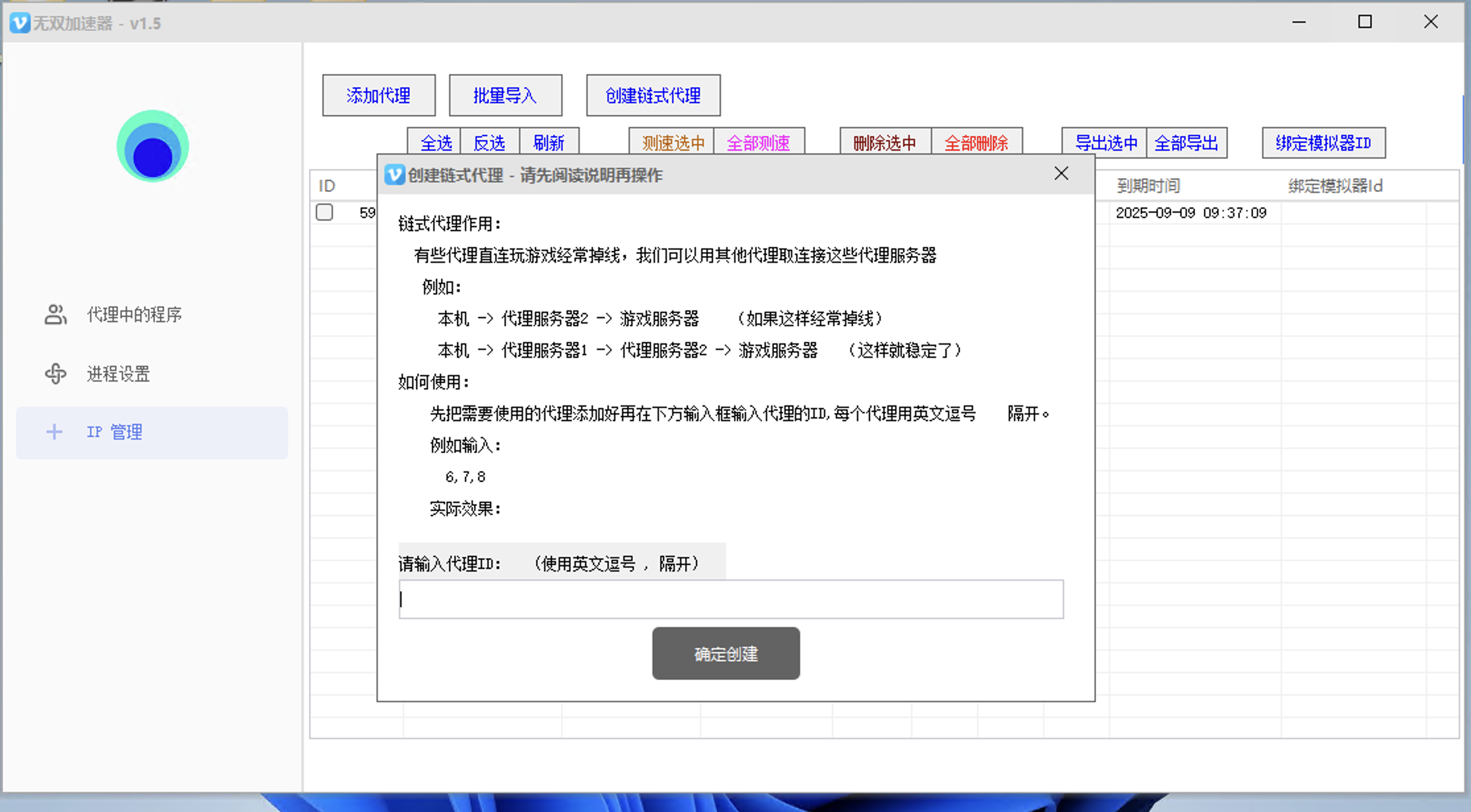
Task: Select the 进程设置 menu item
Action: tap(118, 374)
